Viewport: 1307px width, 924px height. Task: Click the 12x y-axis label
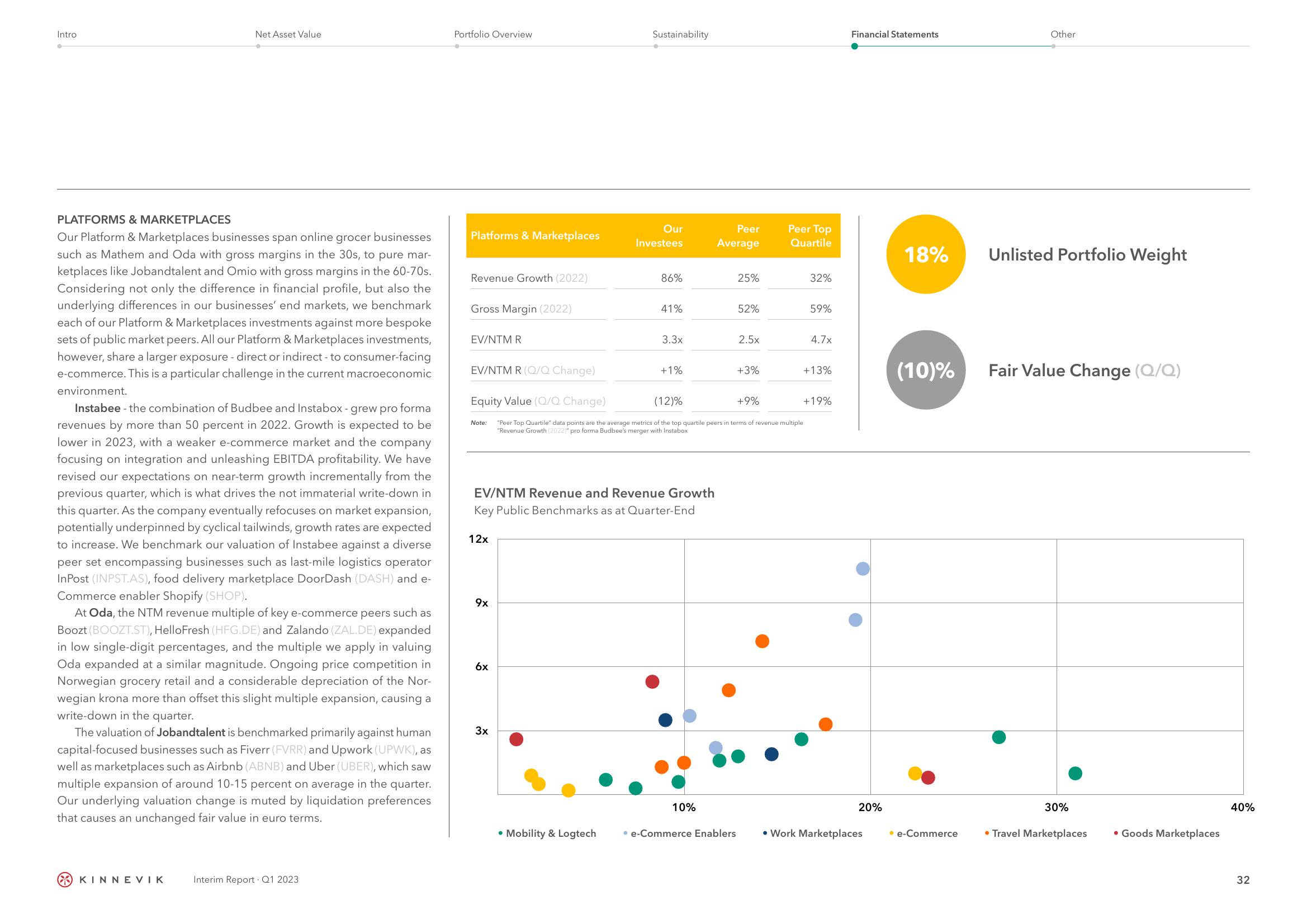[x=478, y=538]
